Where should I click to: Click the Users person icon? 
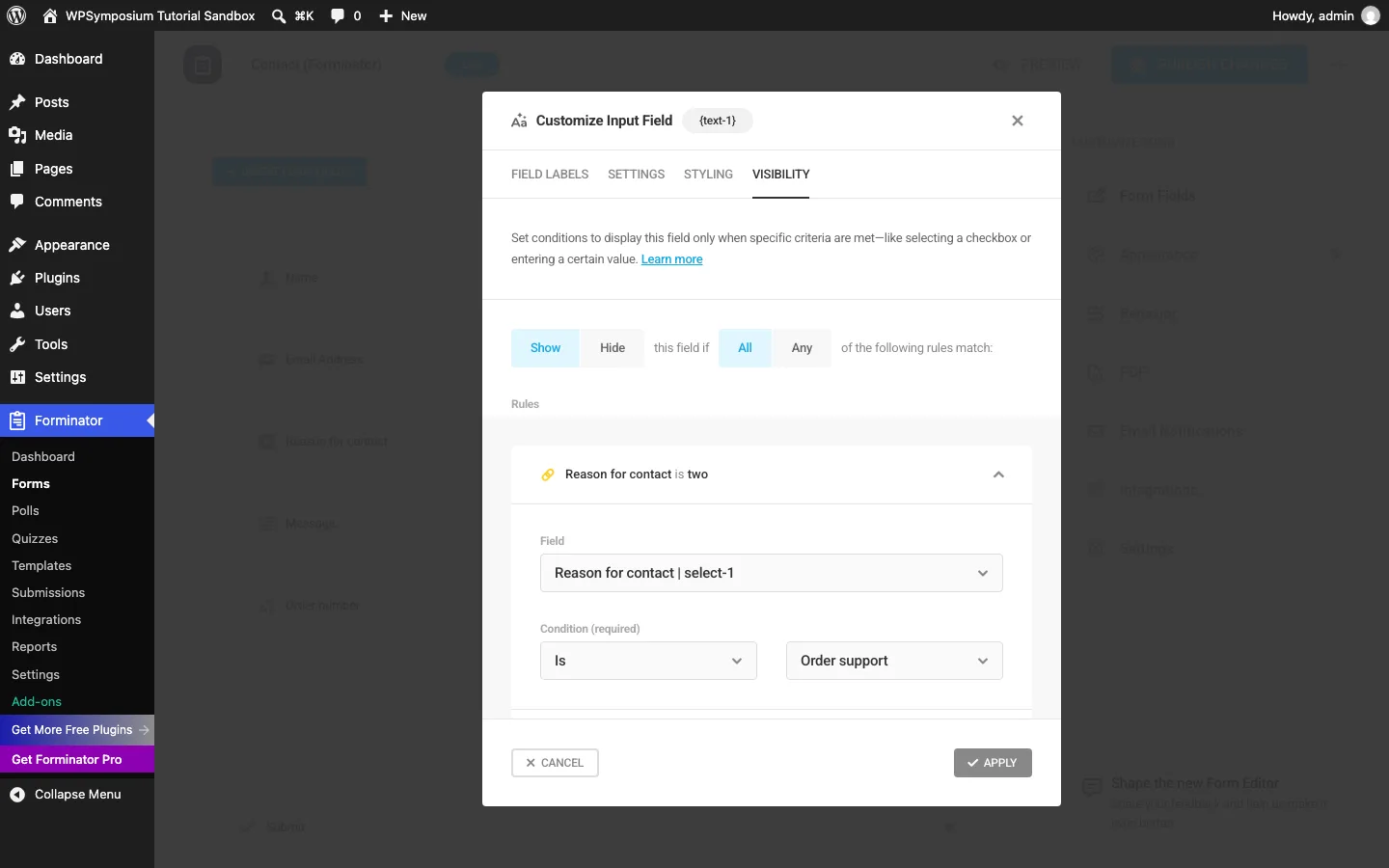coord(17,311)
